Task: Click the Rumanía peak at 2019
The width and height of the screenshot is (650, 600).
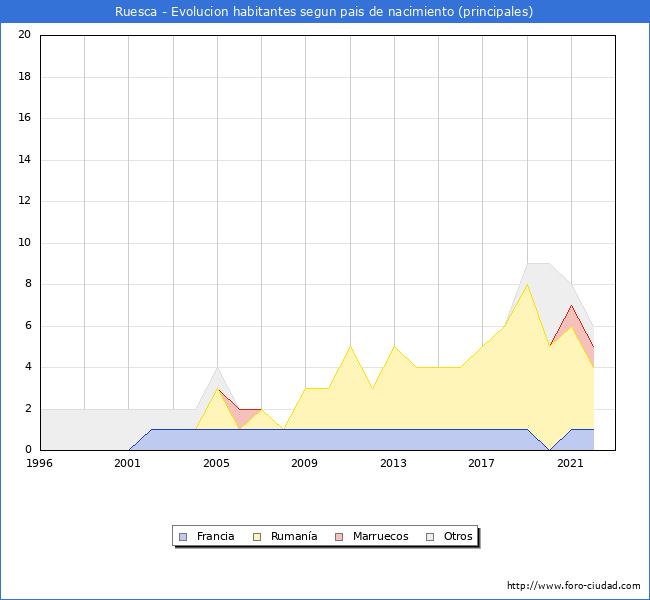Action: 527,284
